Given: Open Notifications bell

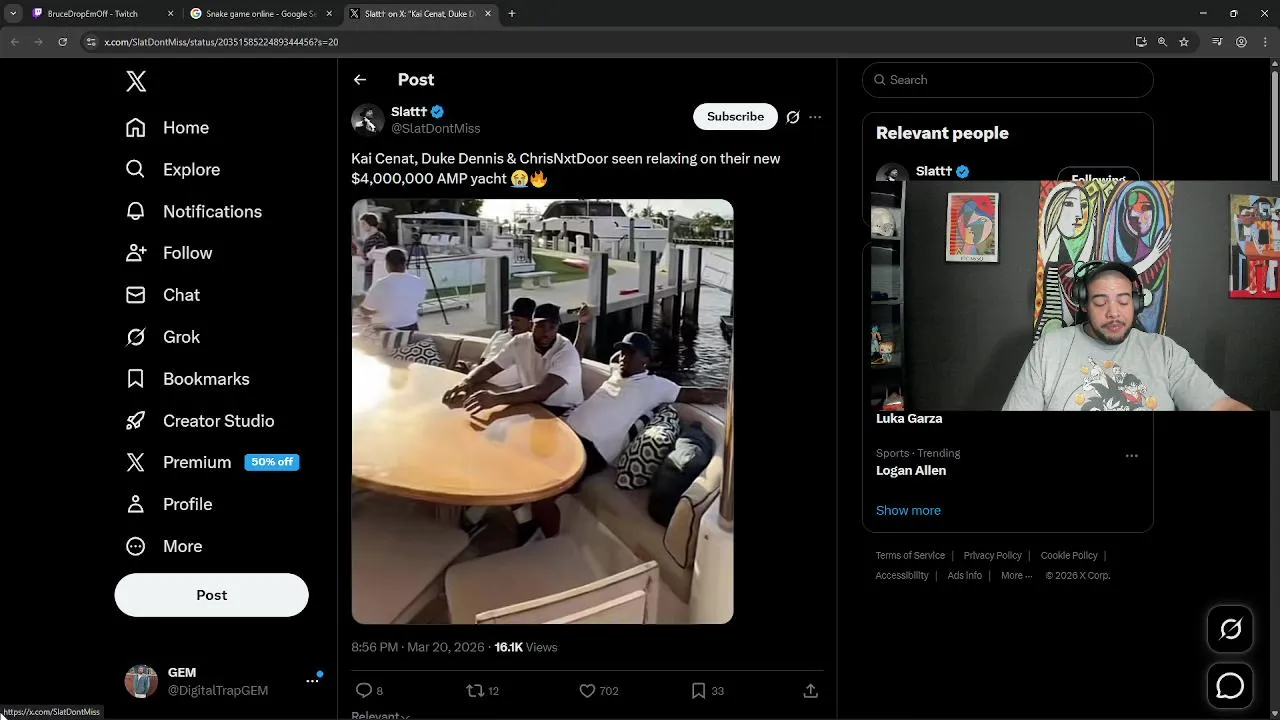Looking at the screenshot, I should 193,212.
